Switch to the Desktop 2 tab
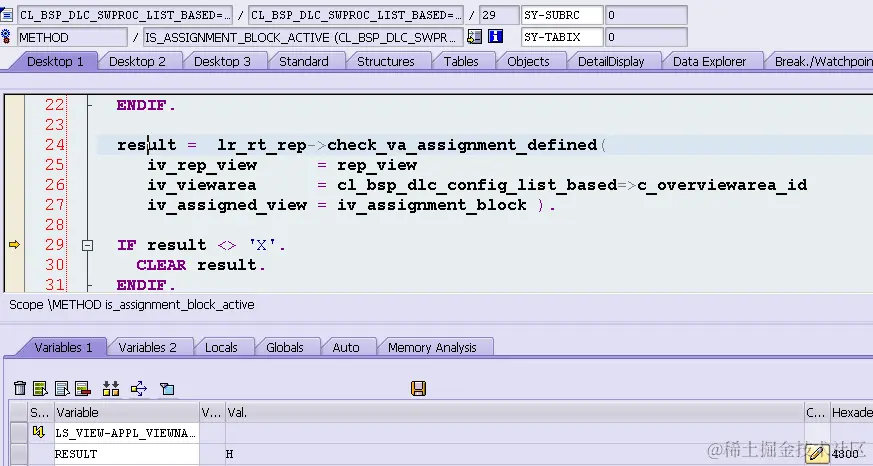The width and height of the screenshot is (873, 466). click(x=137, y=61)
